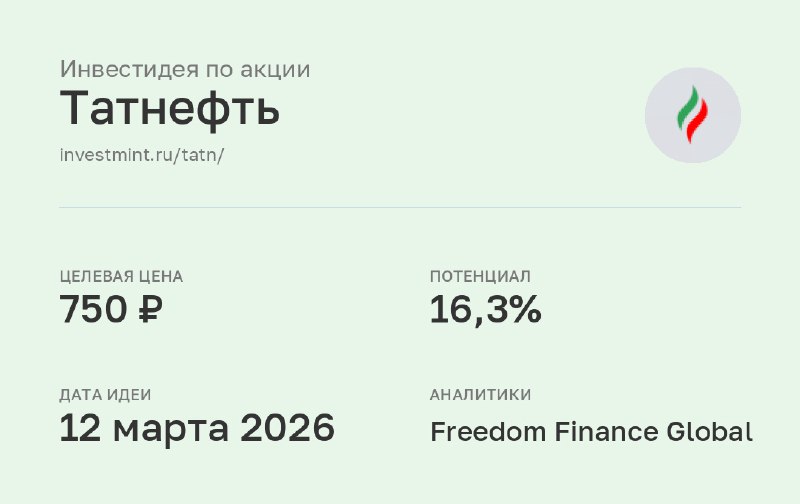Click the ruble sign next to 750
This screenshot has width=800, height=504.
click(x=151, y=309)
